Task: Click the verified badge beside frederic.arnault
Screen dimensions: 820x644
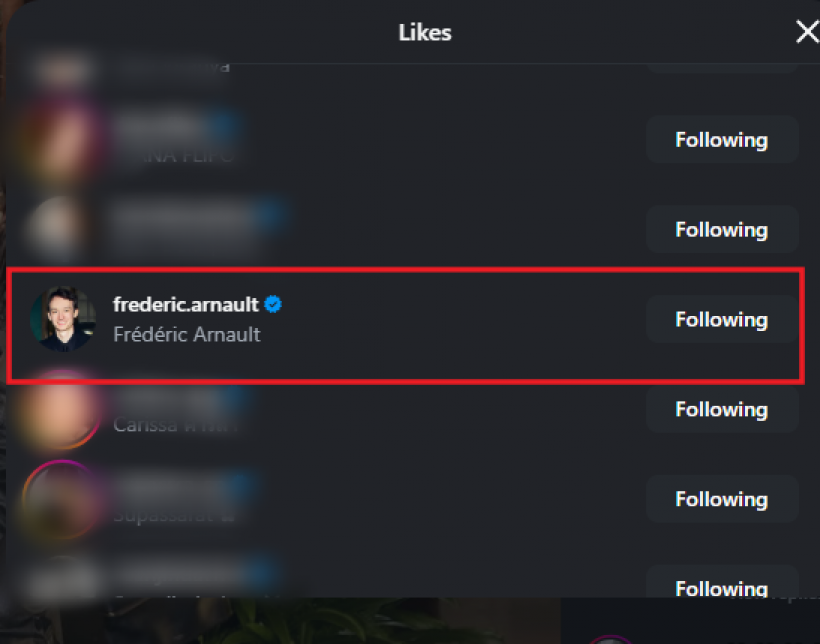Action: point(273,304)
